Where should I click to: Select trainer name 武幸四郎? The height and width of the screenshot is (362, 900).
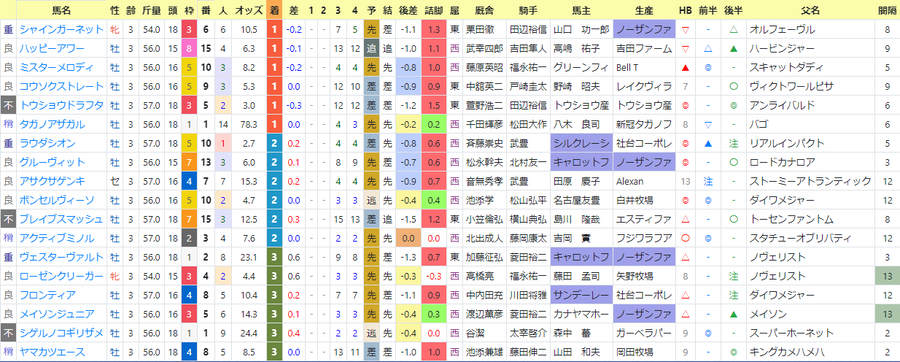point(484,48)
